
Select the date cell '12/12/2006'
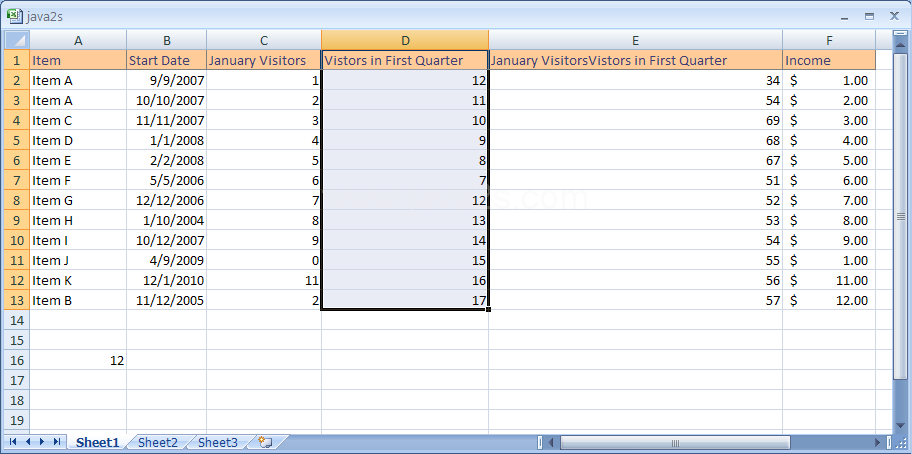coord(166,200)
